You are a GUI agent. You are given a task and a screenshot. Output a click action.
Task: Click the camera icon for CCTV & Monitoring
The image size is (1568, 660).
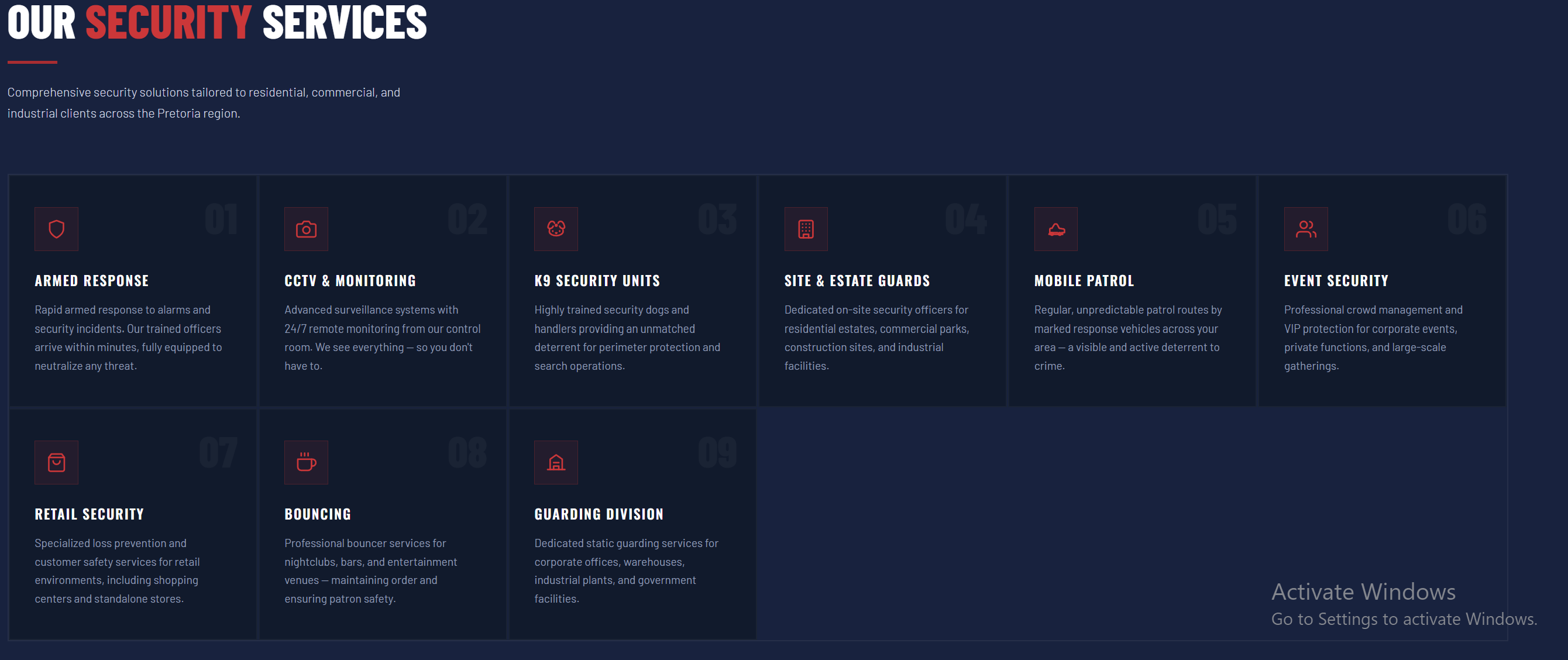point(306,229)
